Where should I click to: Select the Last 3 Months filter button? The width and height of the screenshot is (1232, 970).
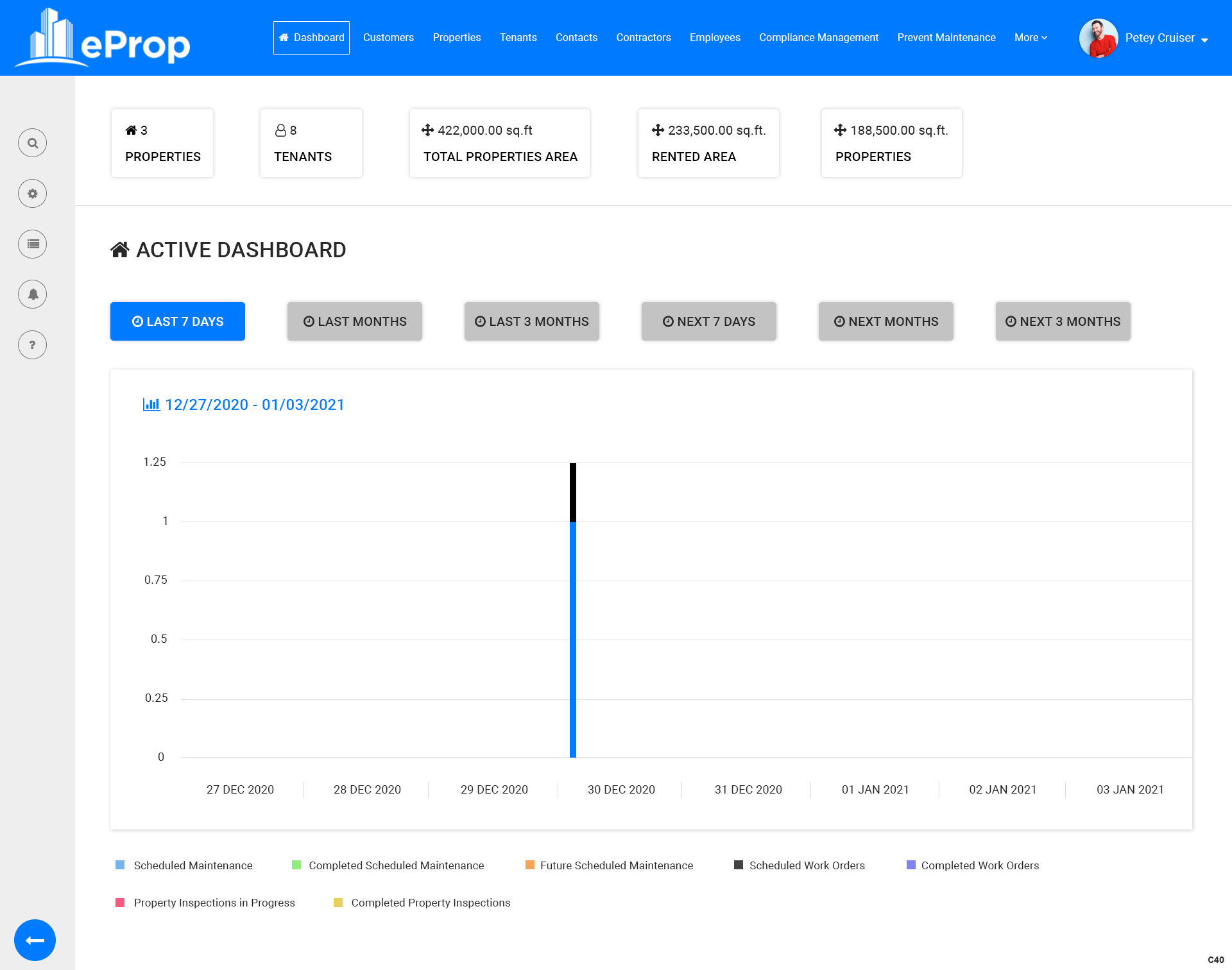531,321
